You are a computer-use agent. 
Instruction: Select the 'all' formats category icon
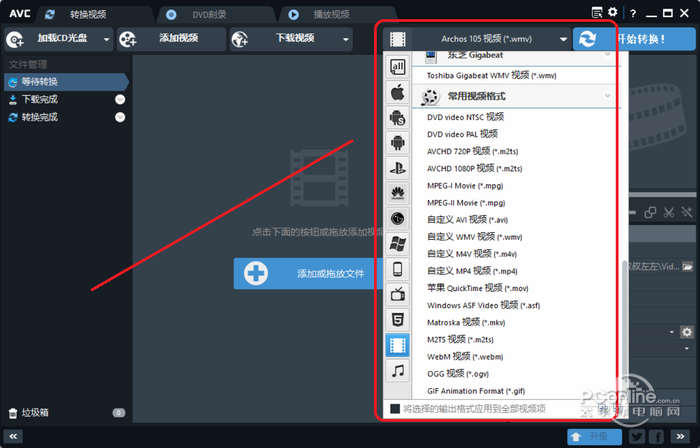click(397, 67)
